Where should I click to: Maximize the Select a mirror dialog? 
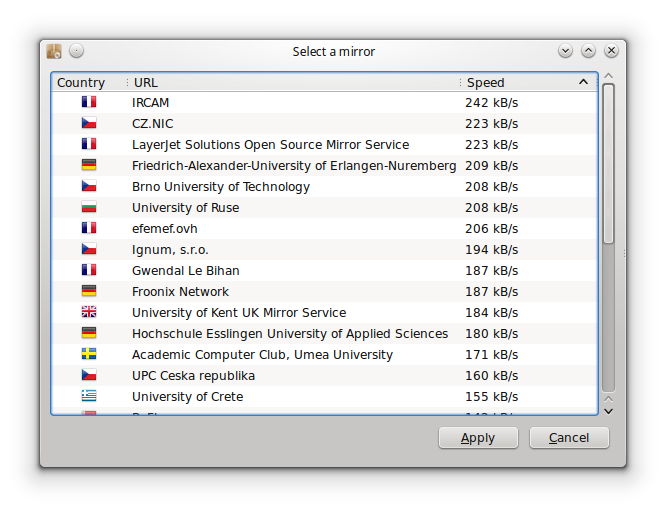tap(588, 51)
